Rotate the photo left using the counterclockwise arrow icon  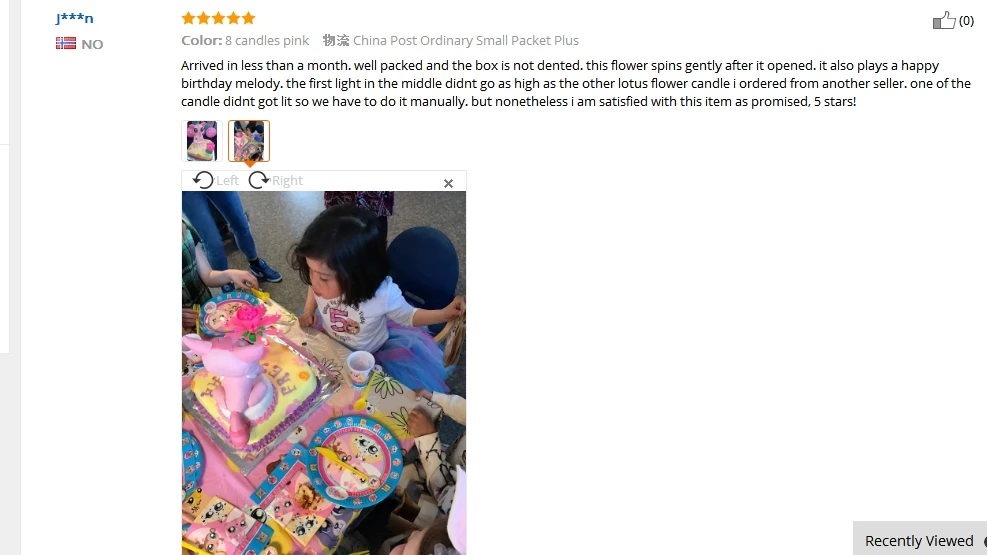click(x=203, y=181)
